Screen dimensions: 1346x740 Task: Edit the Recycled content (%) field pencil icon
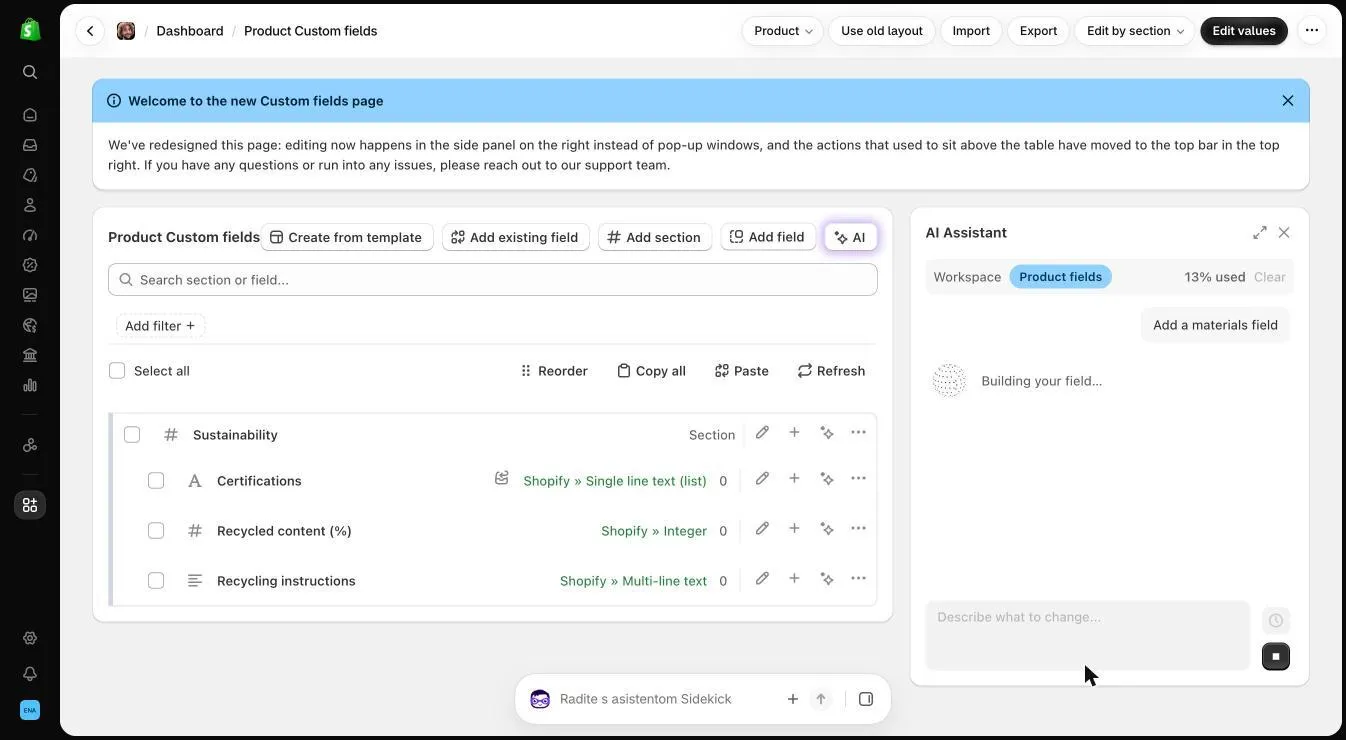click(762, 529)
